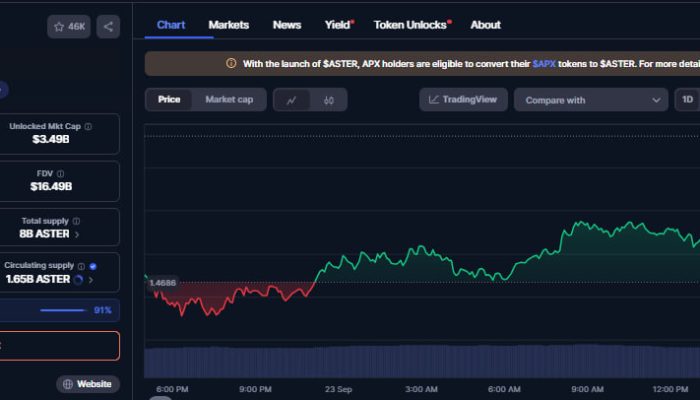The width and height of the screenshot is (700, 400).
Task: Click the verified badge by Circulating supply
Action: (93, 266)
